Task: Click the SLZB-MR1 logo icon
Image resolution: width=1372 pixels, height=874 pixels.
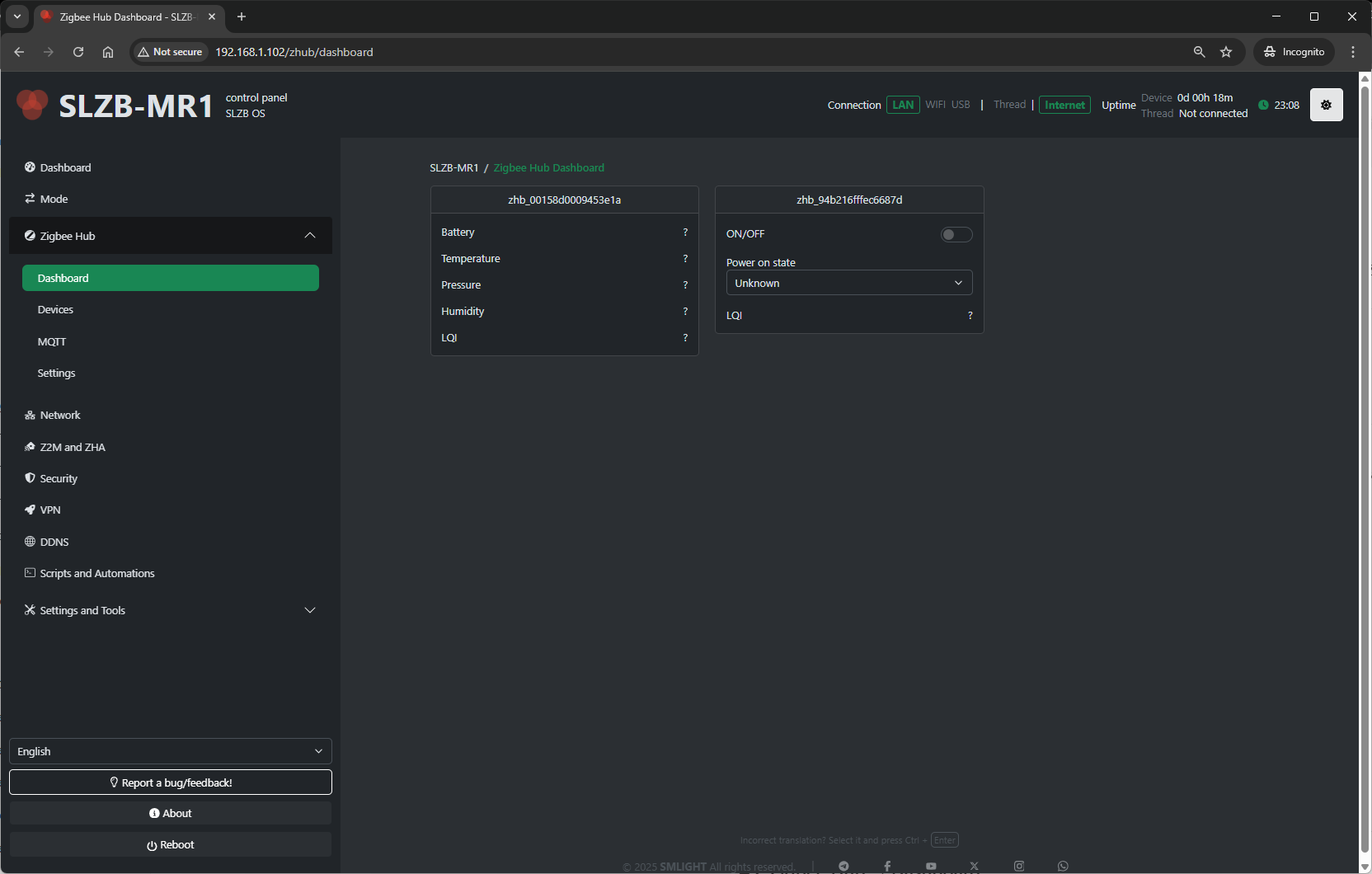Action: tap(32, 105)
